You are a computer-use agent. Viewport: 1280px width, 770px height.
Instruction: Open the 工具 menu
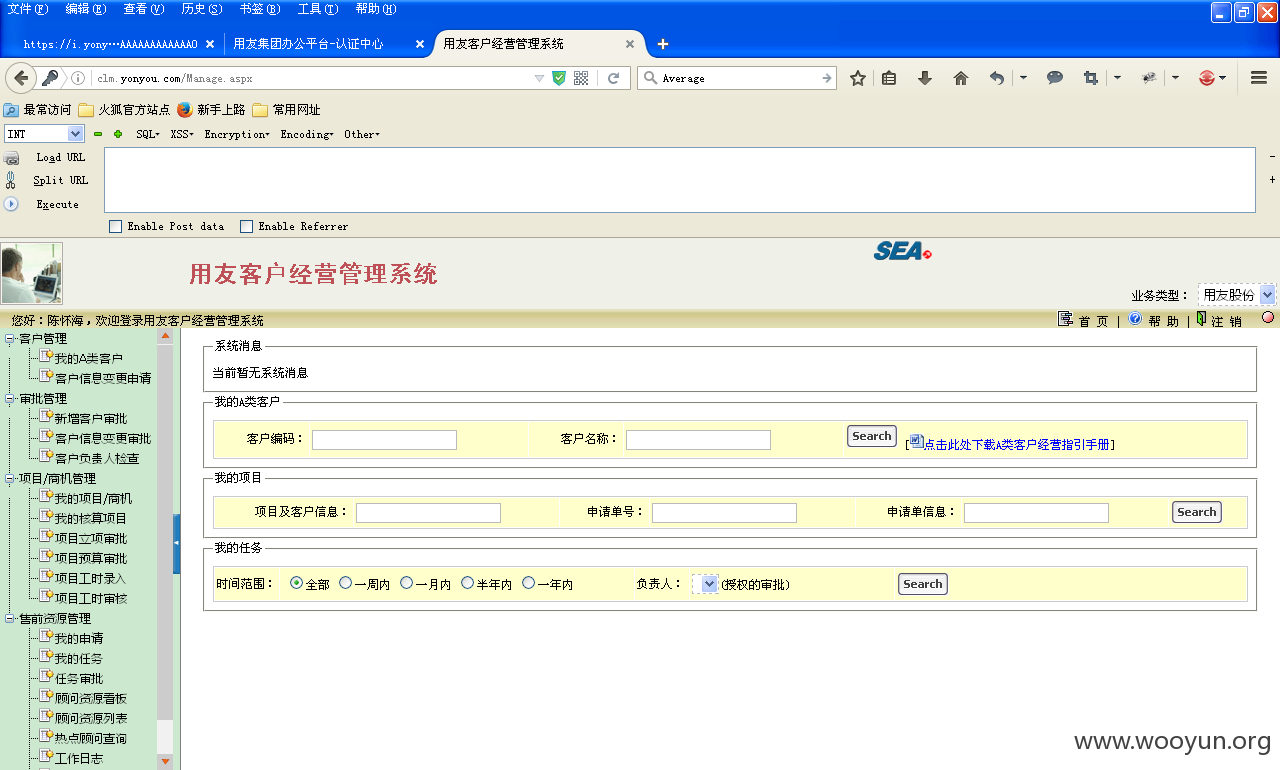point(318,9)
